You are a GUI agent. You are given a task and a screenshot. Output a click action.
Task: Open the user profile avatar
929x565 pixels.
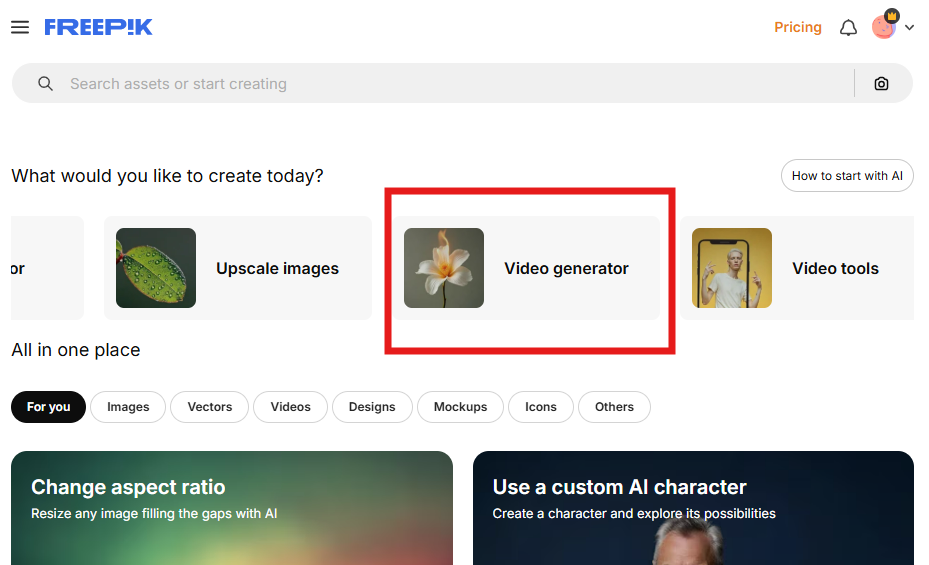(885, 25)
